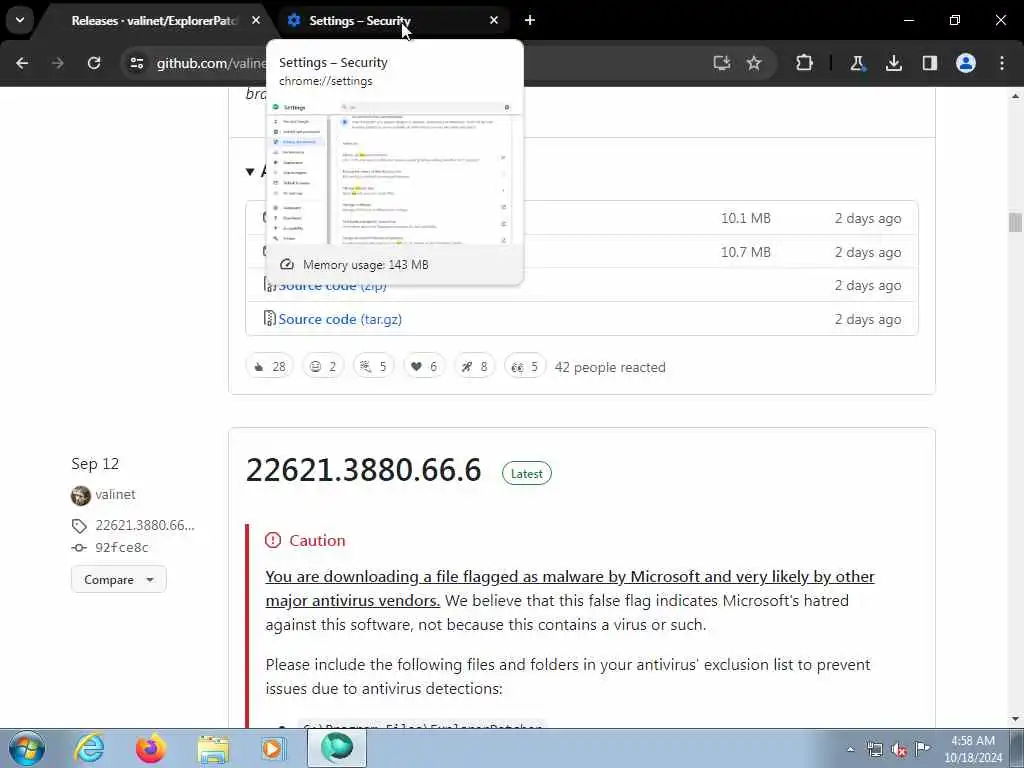
Task: Open the Action Center flag icon
Action: click(x=922, y=748)
